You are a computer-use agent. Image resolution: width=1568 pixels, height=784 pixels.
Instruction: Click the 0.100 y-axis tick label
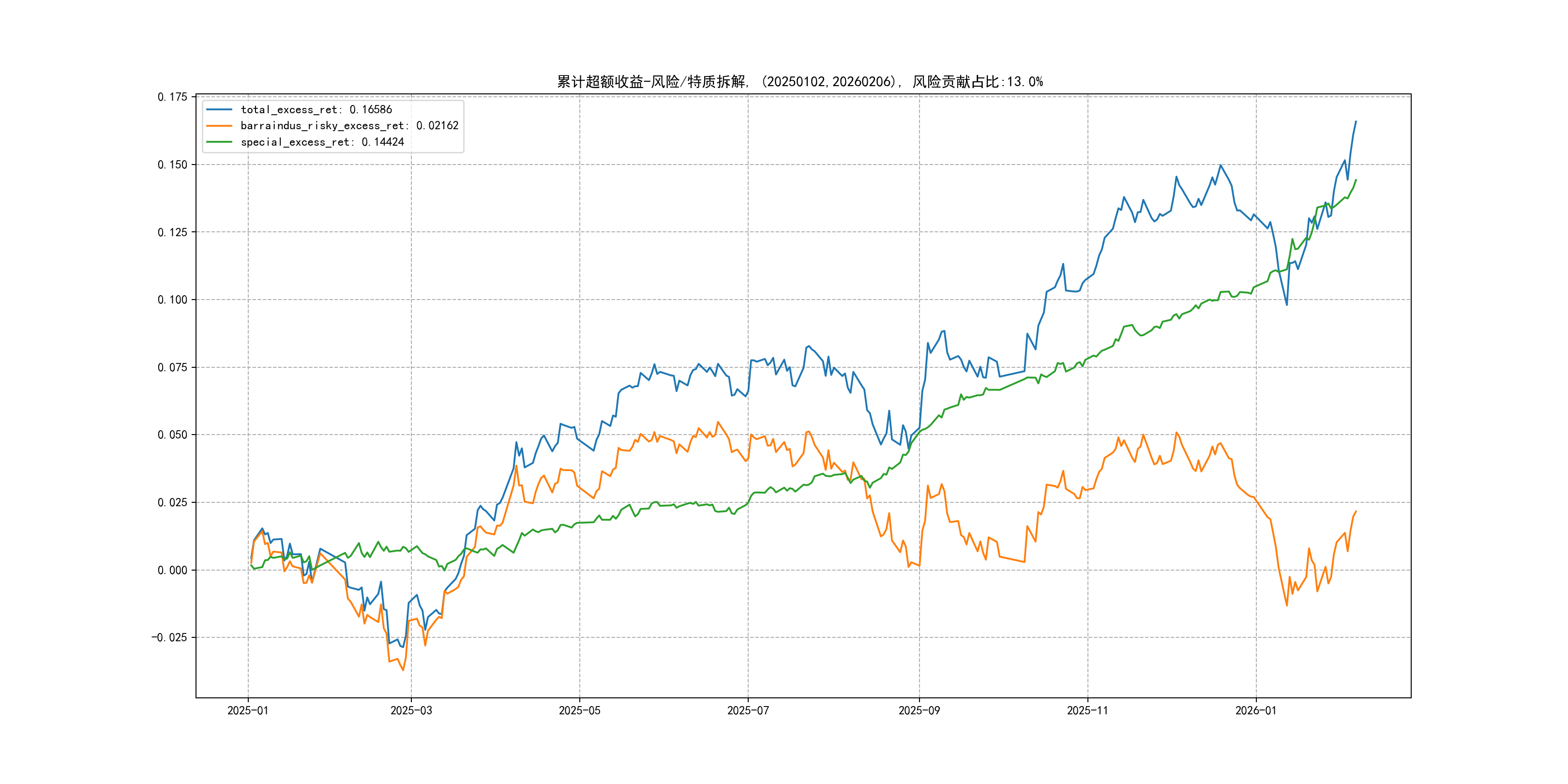point(172,300)
